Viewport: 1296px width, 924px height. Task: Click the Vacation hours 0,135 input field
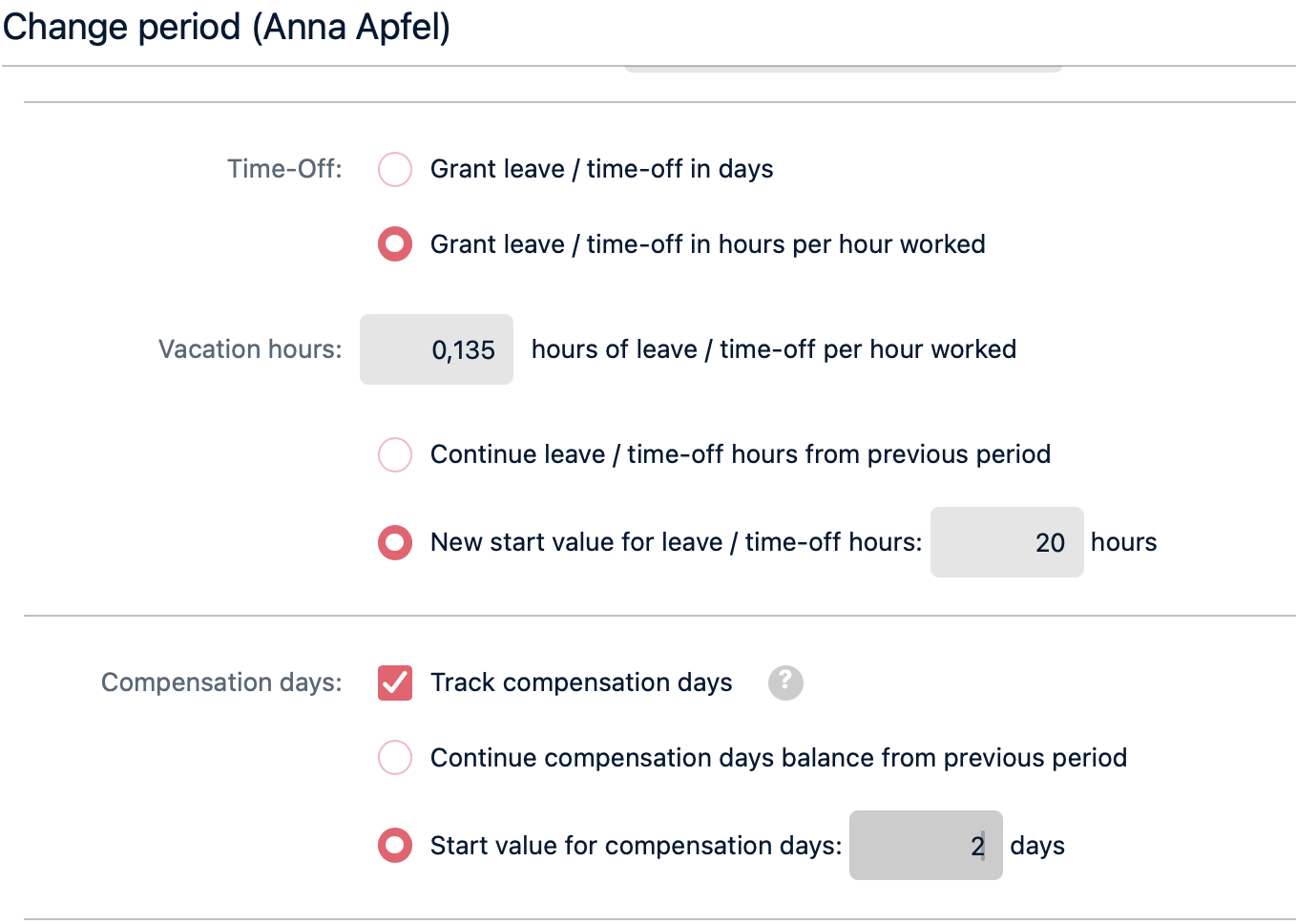coord(437,349)
